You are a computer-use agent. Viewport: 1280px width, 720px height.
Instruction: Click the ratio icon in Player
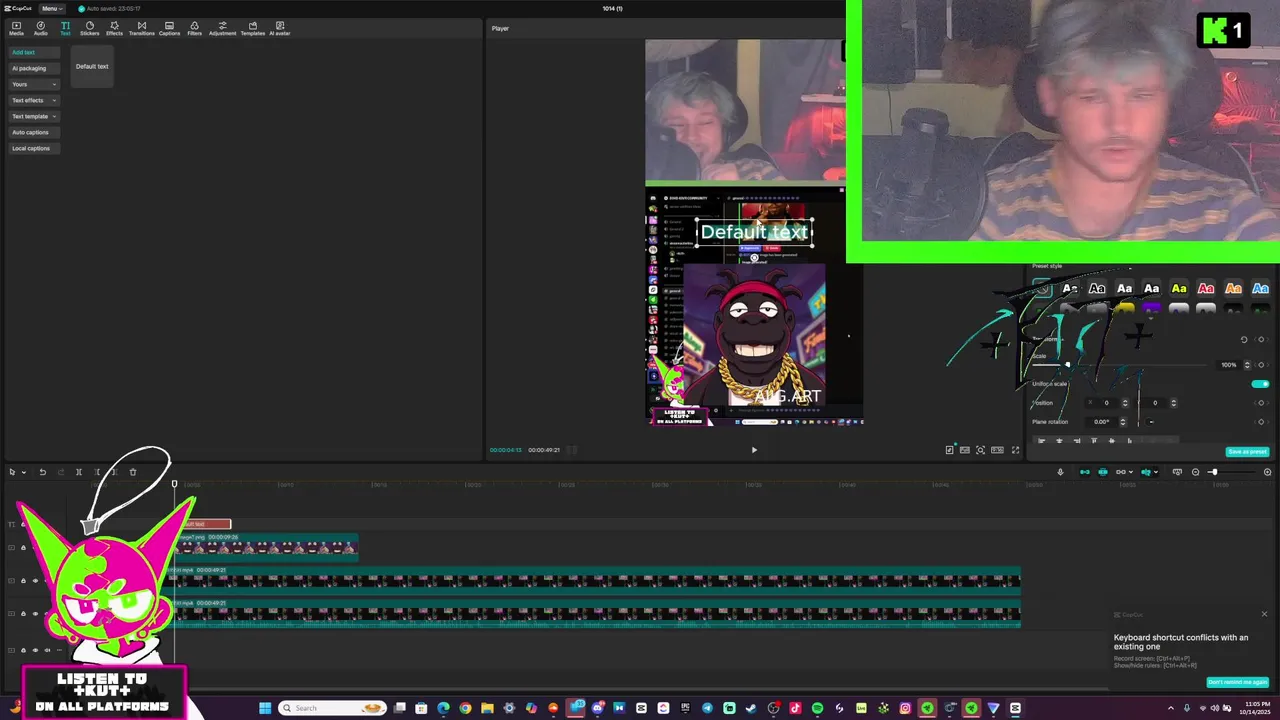point(997,450)
